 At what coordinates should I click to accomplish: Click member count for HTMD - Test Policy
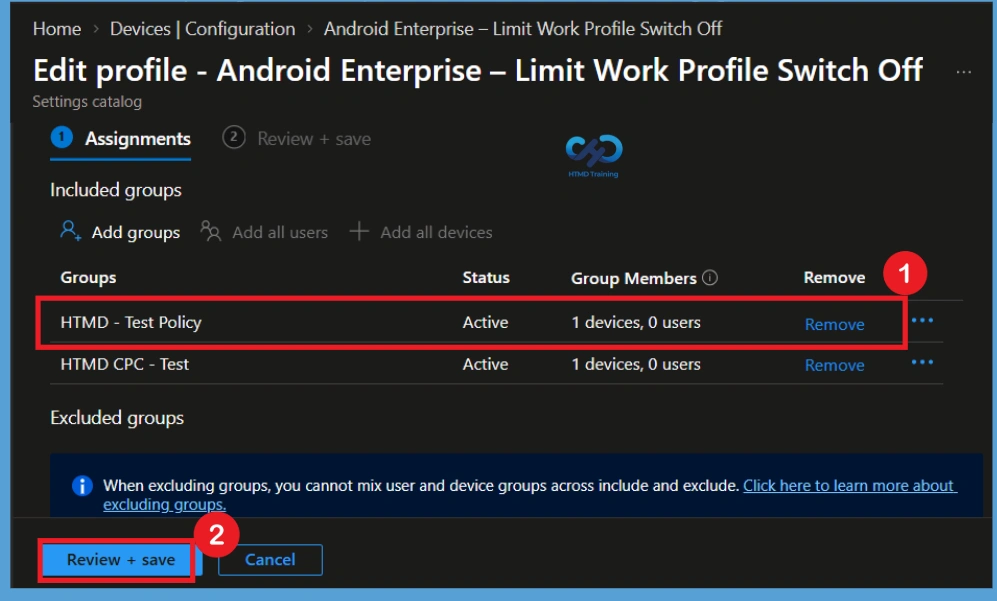(636, 322)
